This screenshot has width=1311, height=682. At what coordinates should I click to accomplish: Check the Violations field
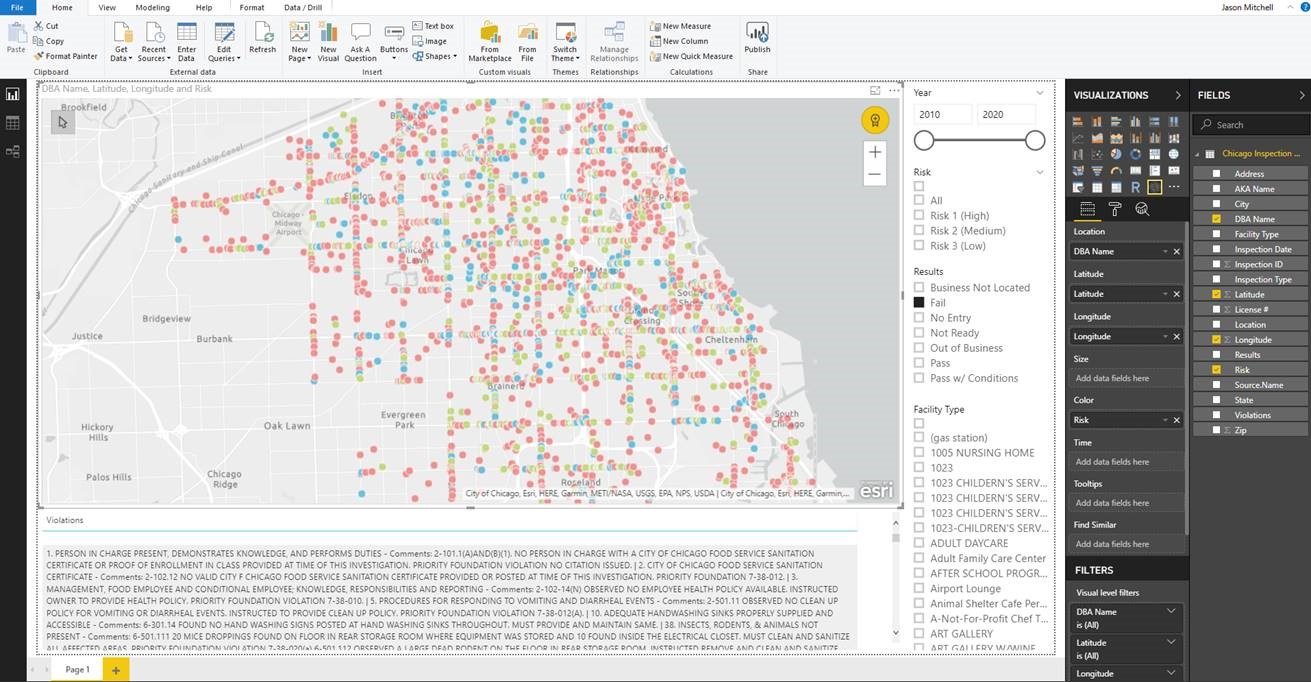pos(1217,415)
